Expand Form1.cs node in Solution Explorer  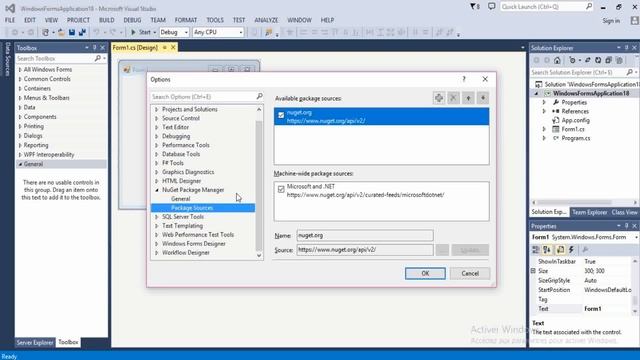click(x=544, y=129)
